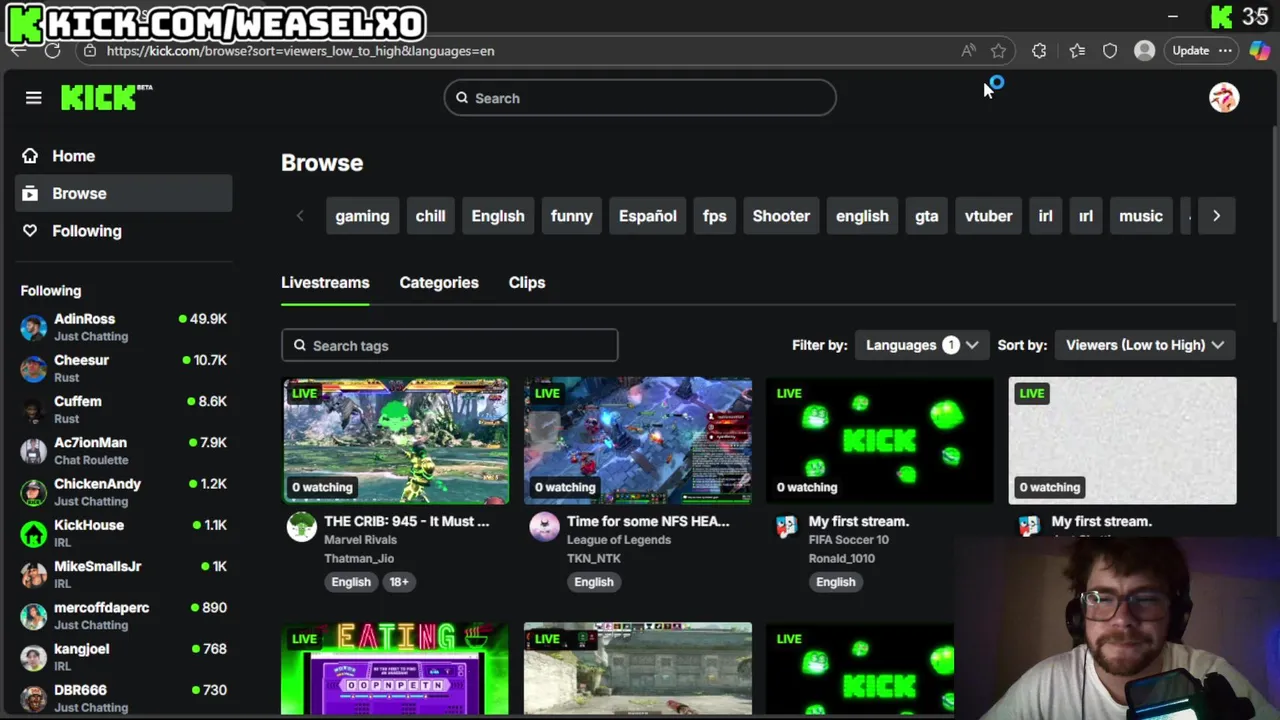1280x720 pixels.
Task: Select the vtuber tag
Action: pyautogui.click(x=988, y=216)
